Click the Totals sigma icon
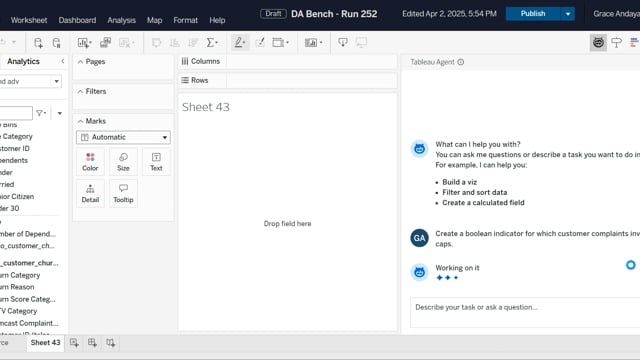 click(x=211, y=42)
